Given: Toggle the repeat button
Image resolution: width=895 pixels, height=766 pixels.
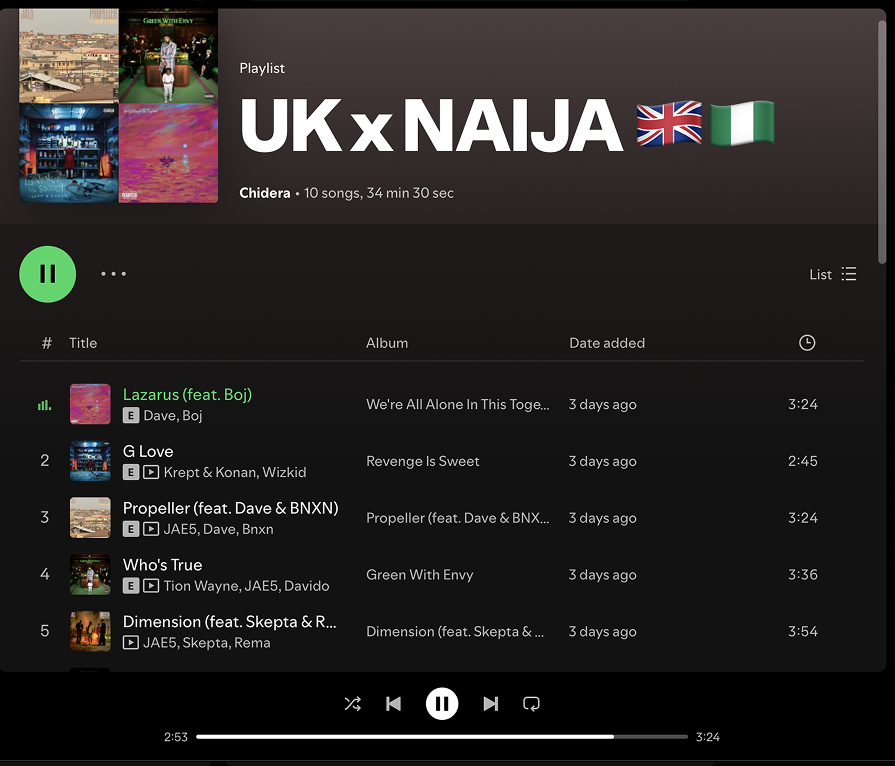Looking at the screenshot, I should coord(532,704).
